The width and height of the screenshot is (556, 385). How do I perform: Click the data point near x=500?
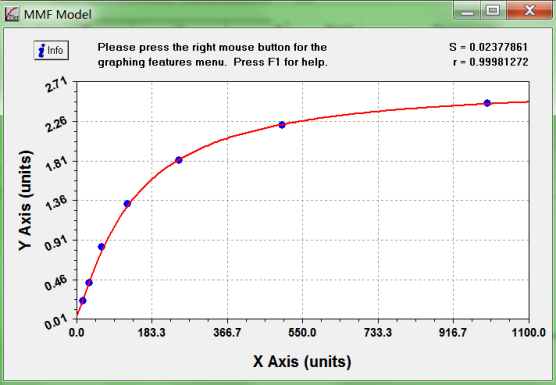click(282, 125)
